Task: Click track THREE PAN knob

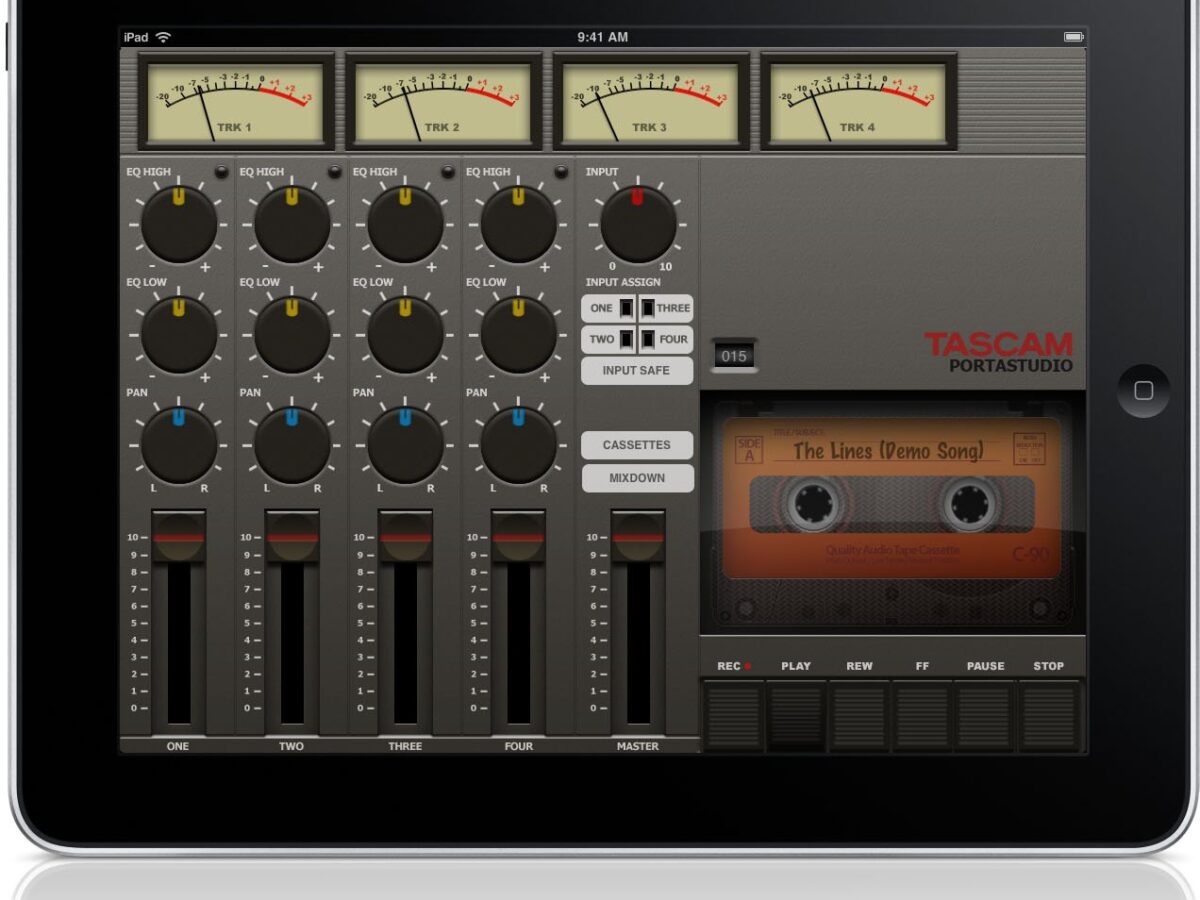Action: [405, 445]
